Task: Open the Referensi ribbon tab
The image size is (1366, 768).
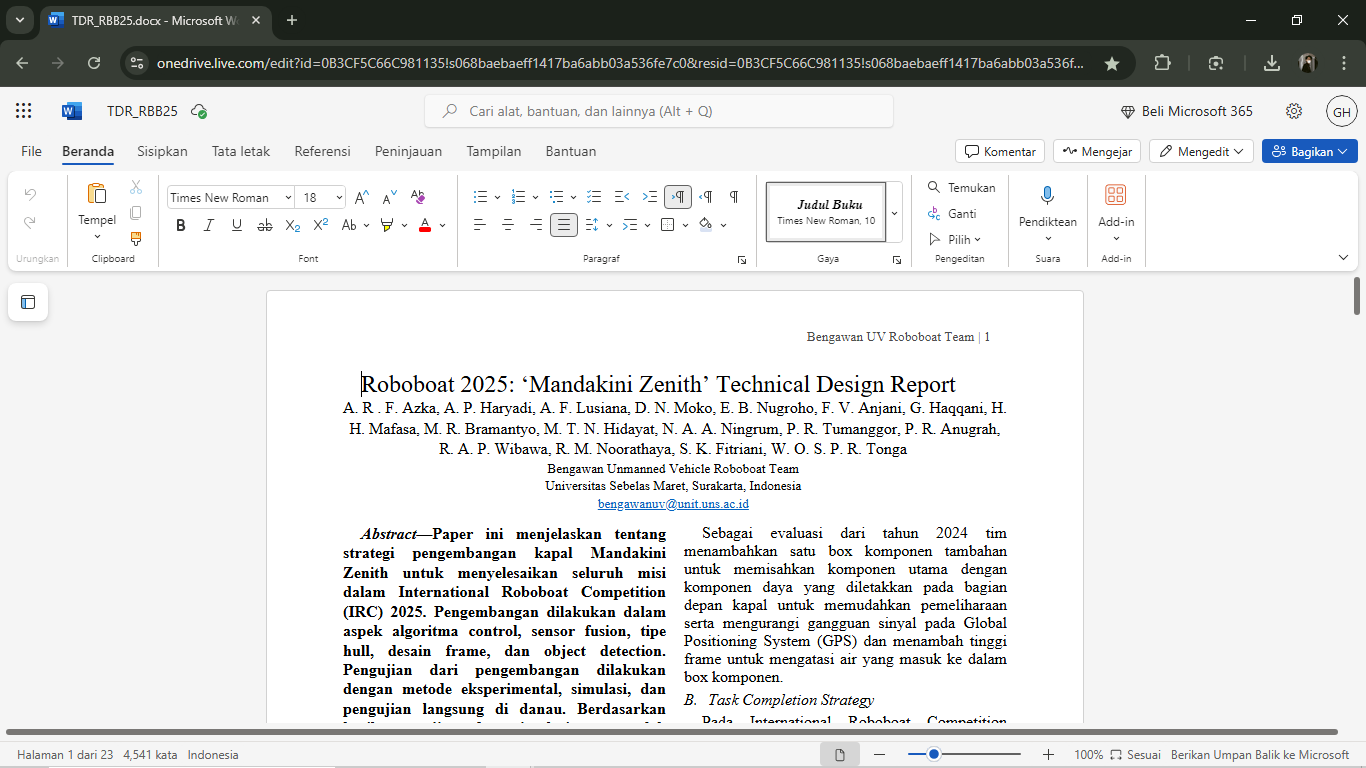Action: (322, 151)
